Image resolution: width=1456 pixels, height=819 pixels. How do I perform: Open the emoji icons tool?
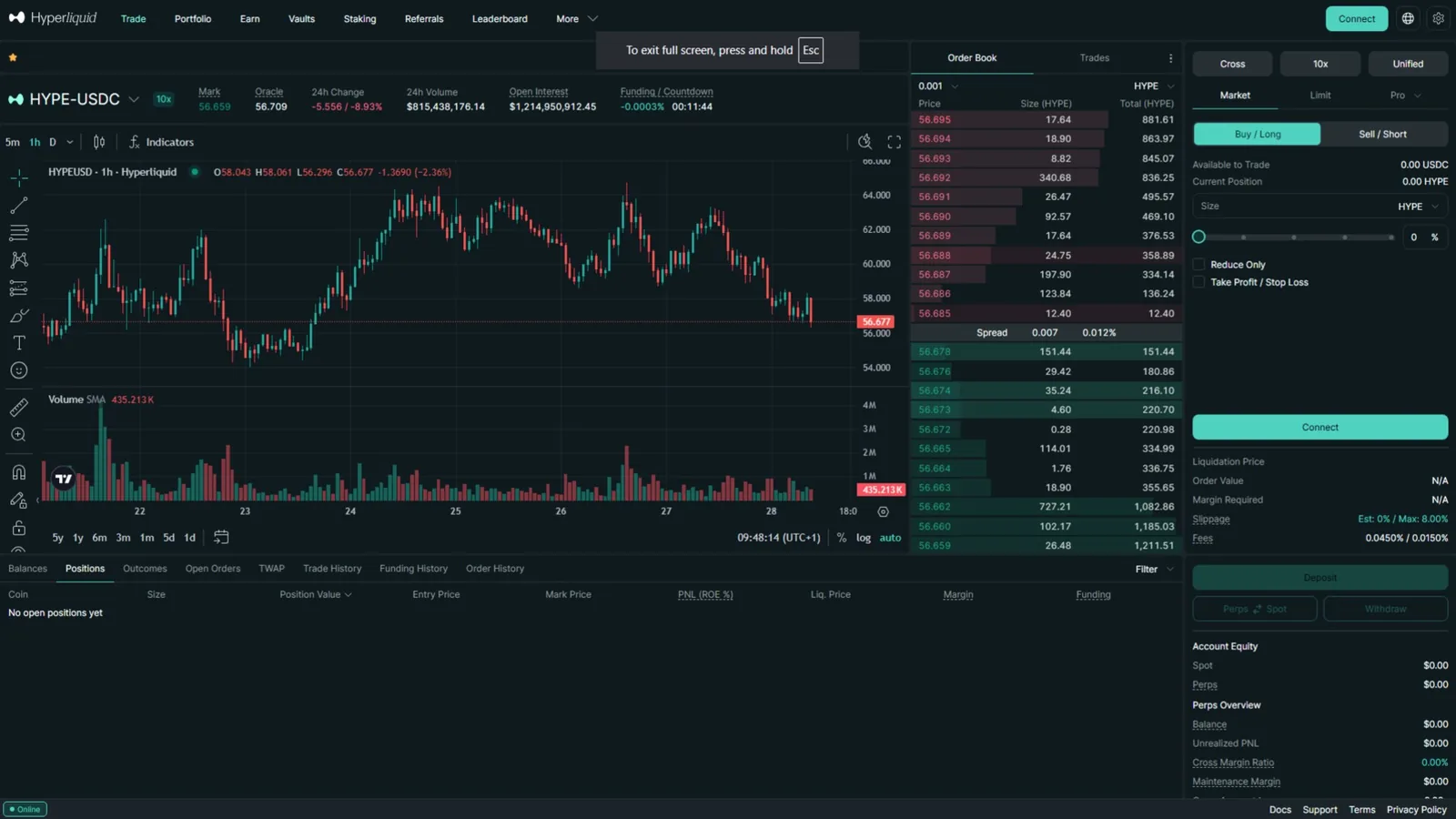(18, 370)
